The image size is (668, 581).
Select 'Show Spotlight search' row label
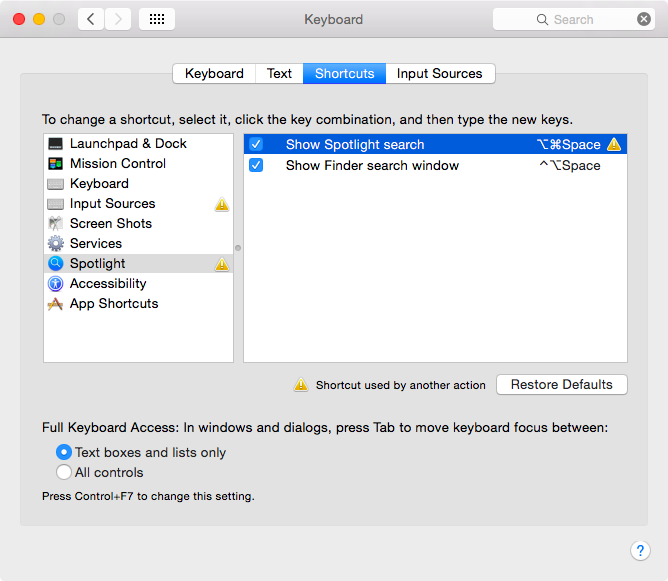[355, 145]
